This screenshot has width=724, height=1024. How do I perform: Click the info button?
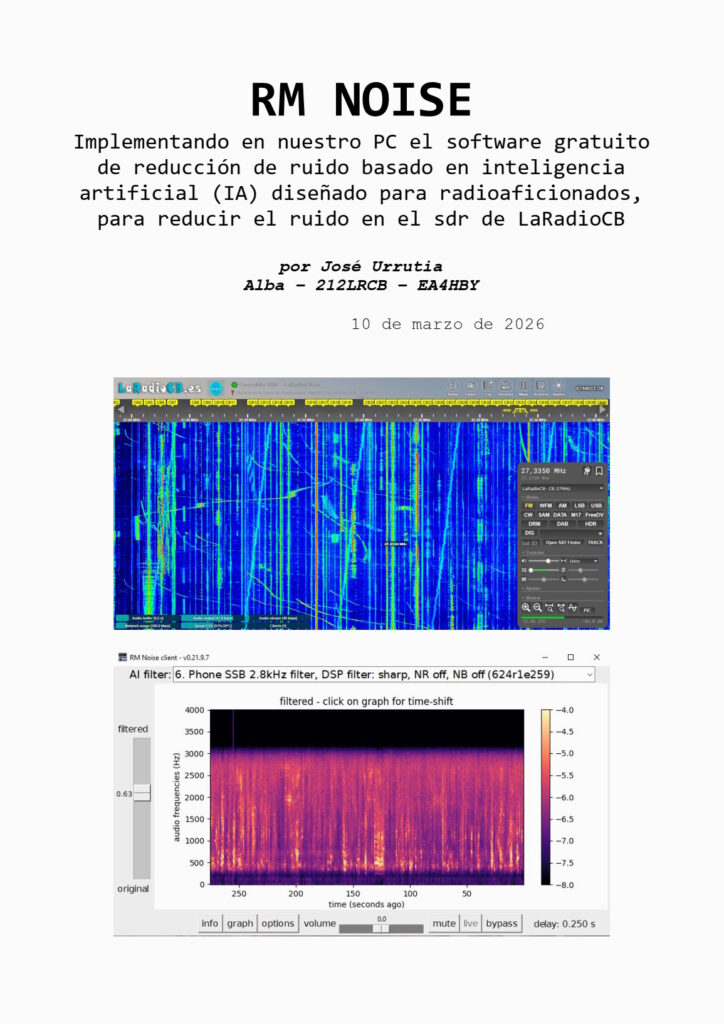pos(209,923)
